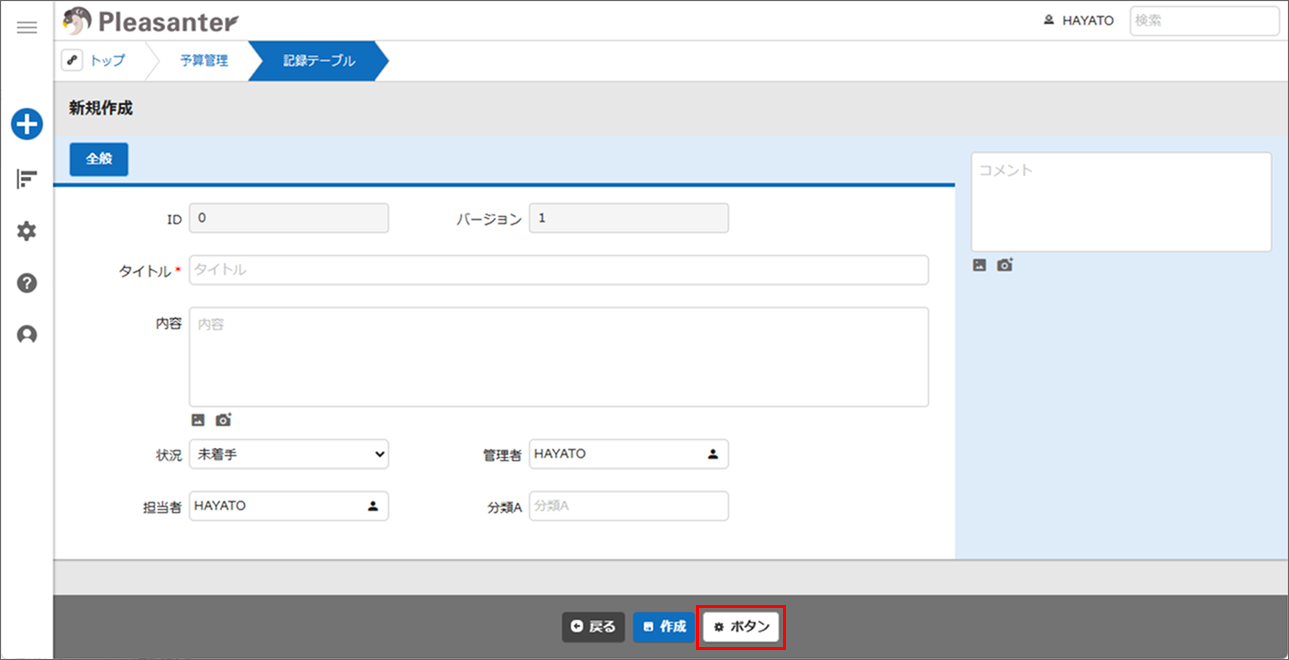Focus the 検索 search box
The image size is (1289, 660).
(x=1204, y=20)
